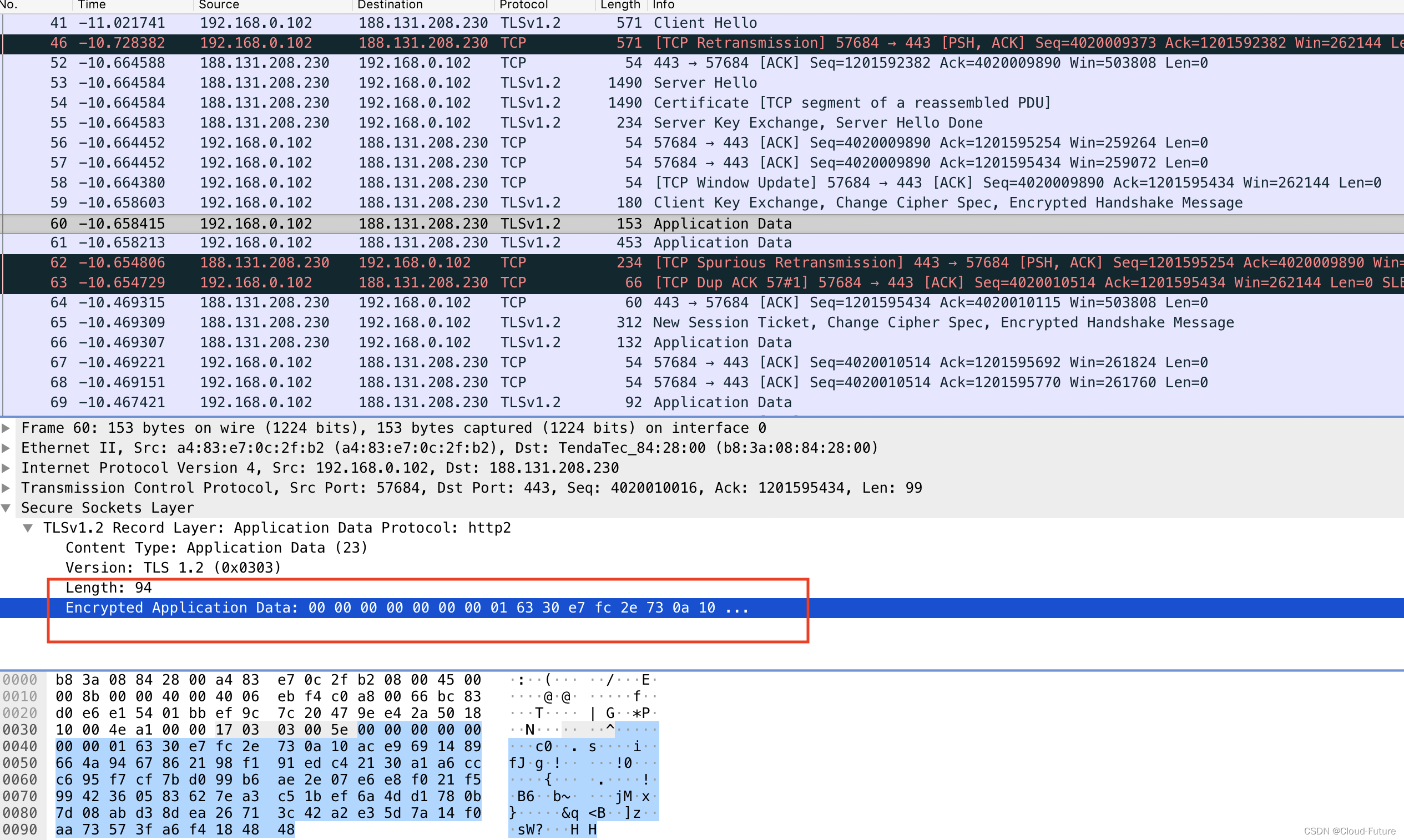Sort packets by the Source column
This screenshot has width=1404, height=840.
pos(219,4)
